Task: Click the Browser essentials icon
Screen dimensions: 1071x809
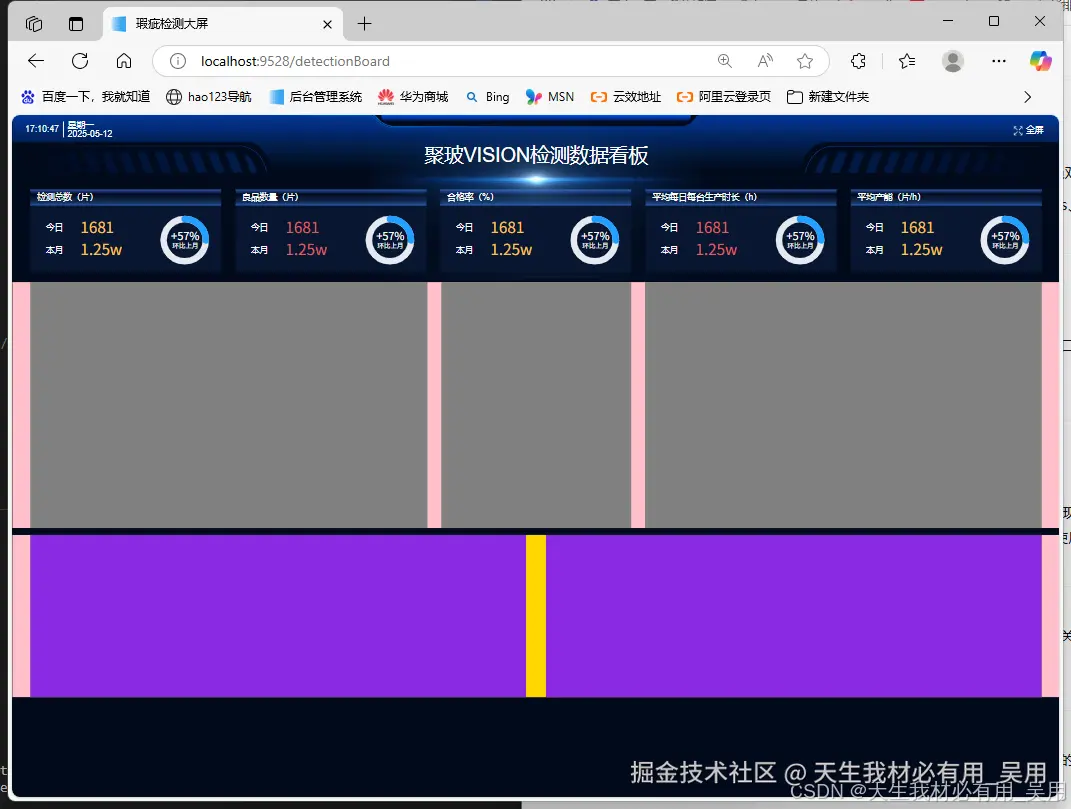Action: 907,60
